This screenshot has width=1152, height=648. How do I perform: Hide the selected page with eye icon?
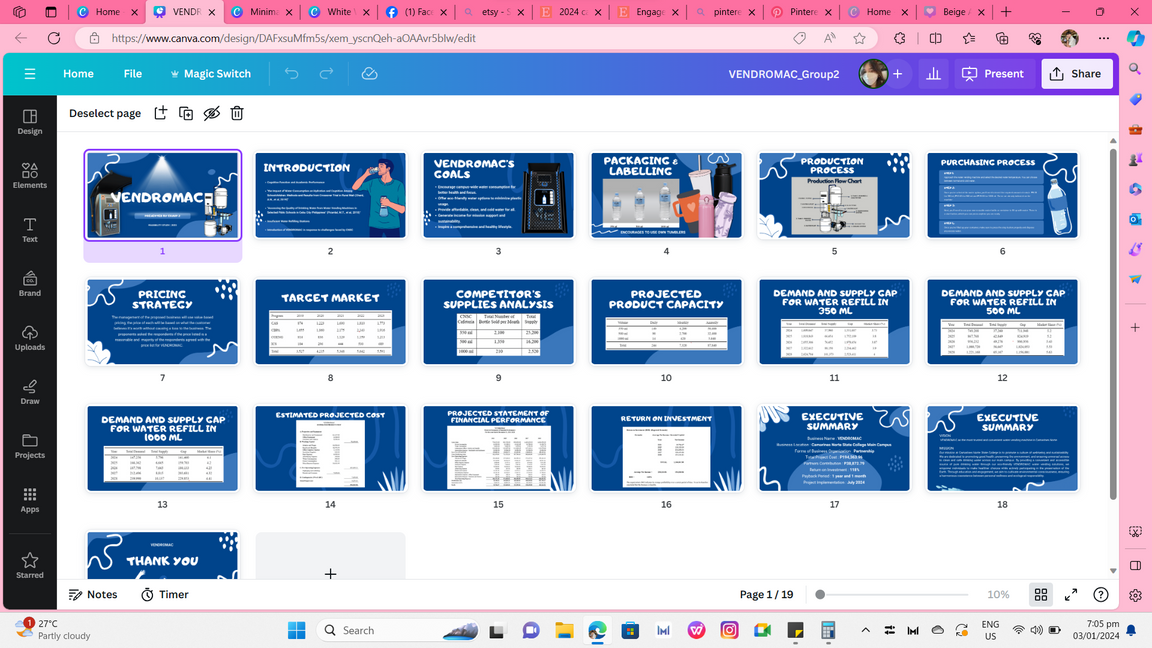tap(211, 113)
